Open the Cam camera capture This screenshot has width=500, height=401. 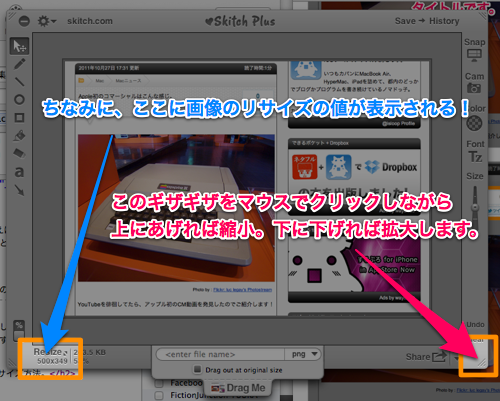point(474,88)
